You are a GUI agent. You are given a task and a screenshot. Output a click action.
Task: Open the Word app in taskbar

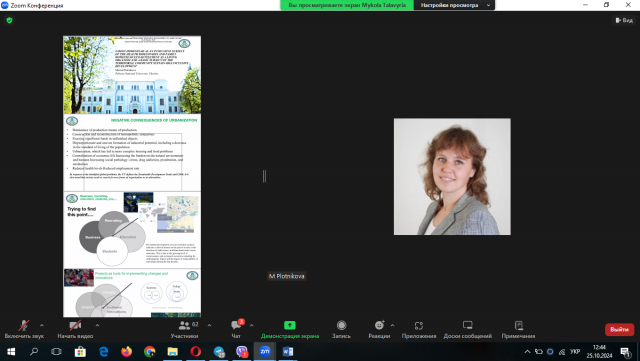pyautogui.click(x=287, y=351)
